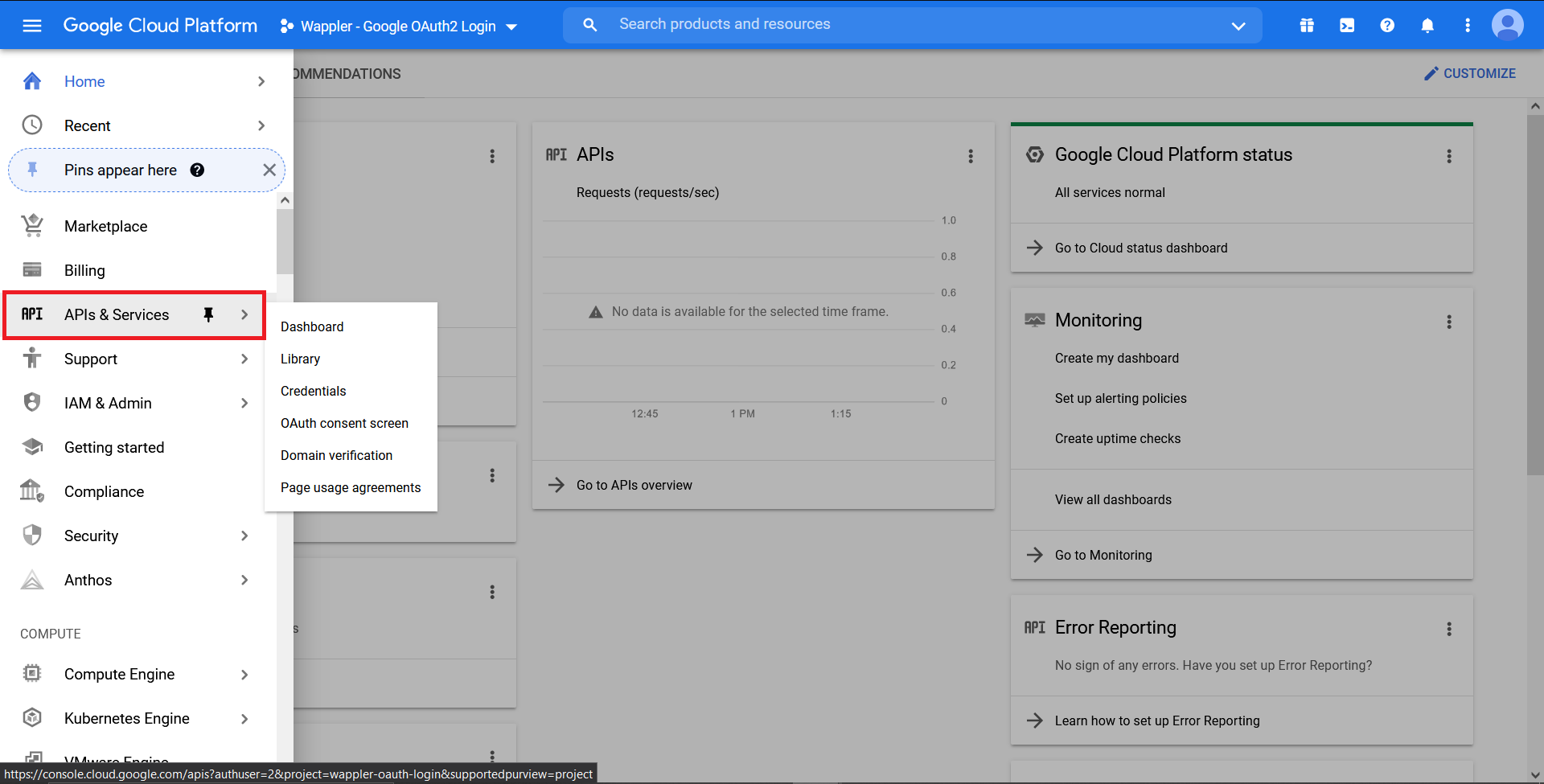Open the project selector dropdown
The image size is (1544, 784).
[x=399, y=27]
